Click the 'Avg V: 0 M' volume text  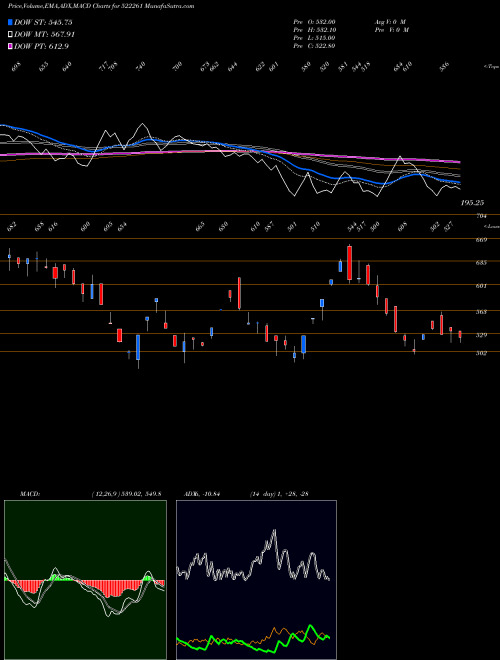pos(389,22)
